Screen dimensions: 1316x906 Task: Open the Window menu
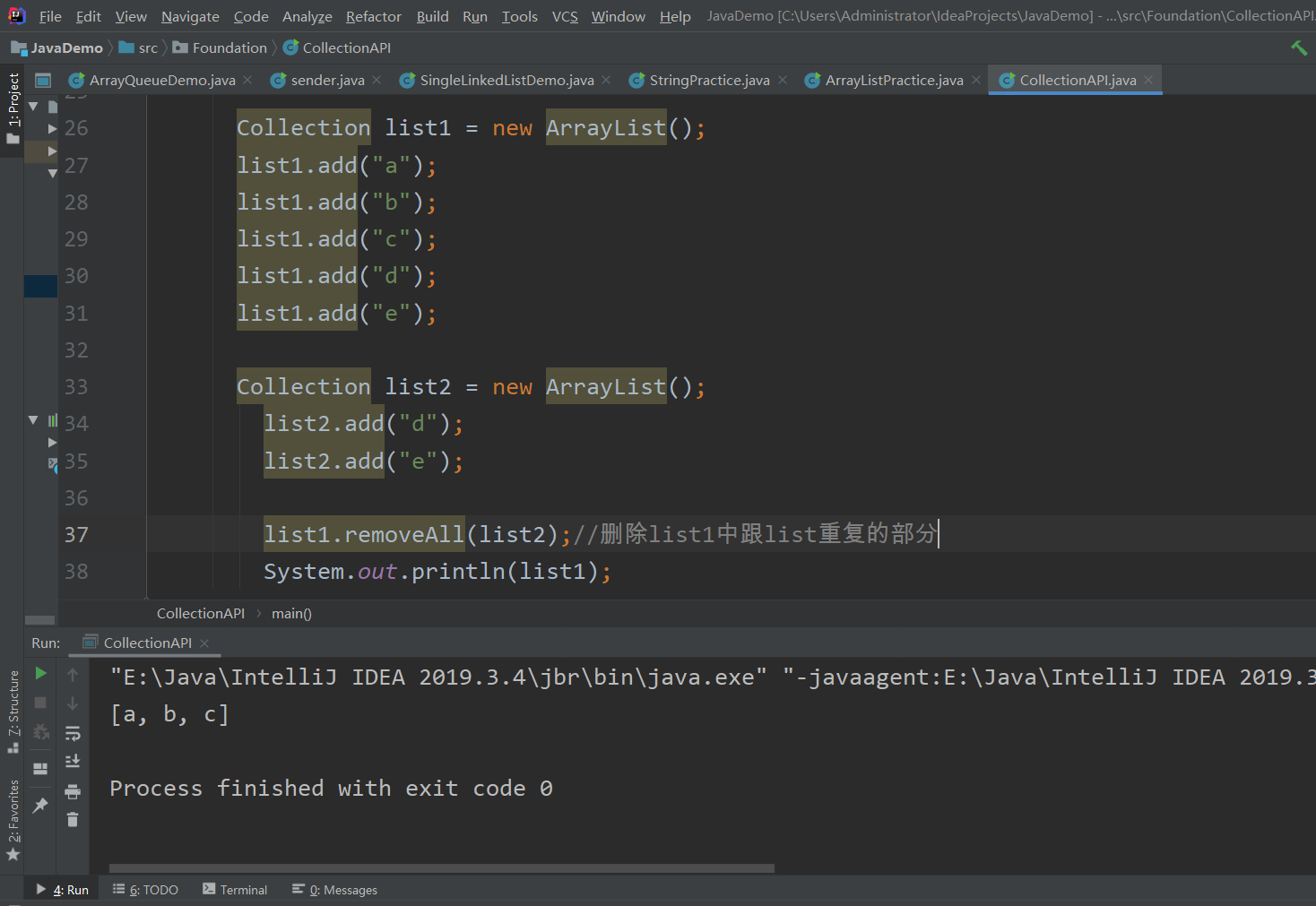(618, 16)
